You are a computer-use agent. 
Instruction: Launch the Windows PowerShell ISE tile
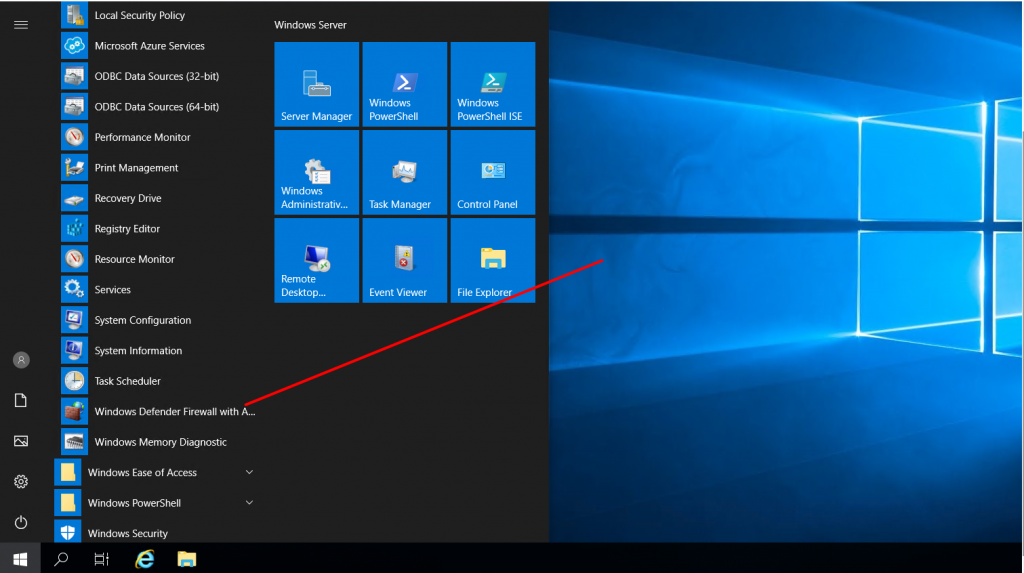(493, 84)
